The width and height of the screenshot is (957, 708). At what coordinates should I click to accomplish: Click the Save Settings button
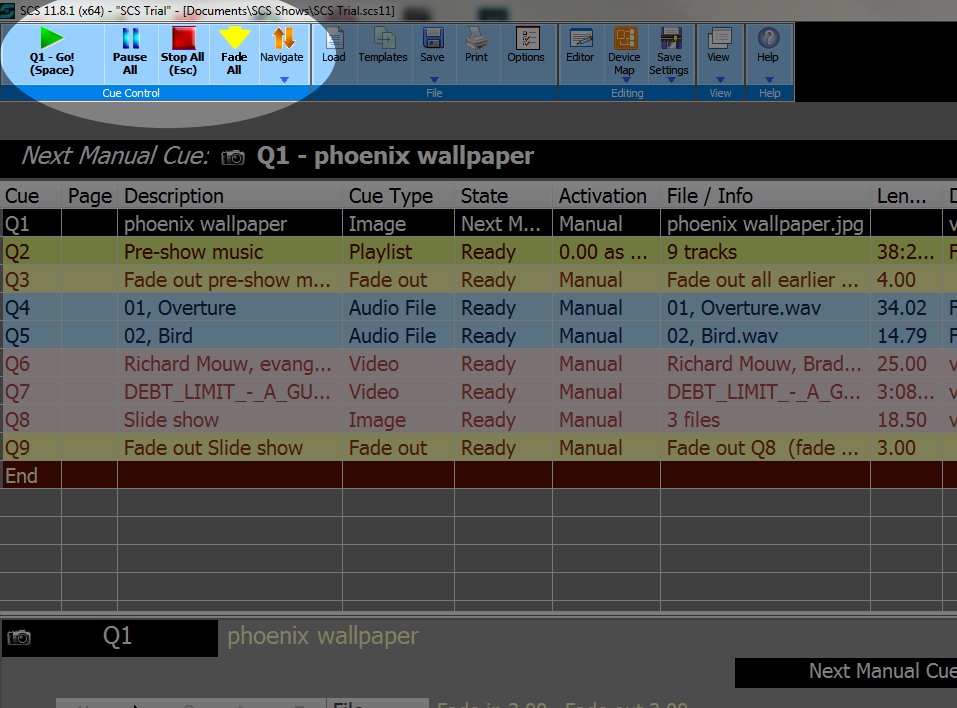pos(668,52)
